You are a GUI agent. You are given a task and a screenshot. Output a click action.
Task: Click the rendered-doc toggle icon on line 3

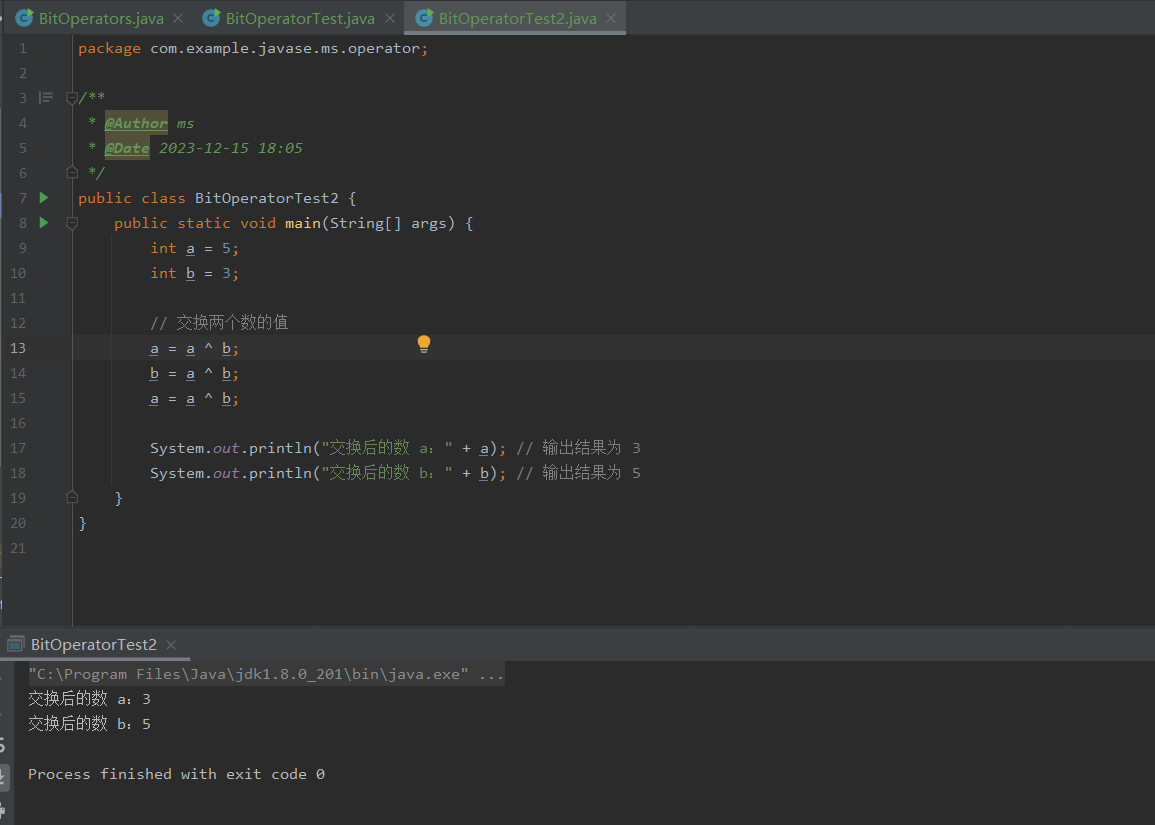pos(46,97)
